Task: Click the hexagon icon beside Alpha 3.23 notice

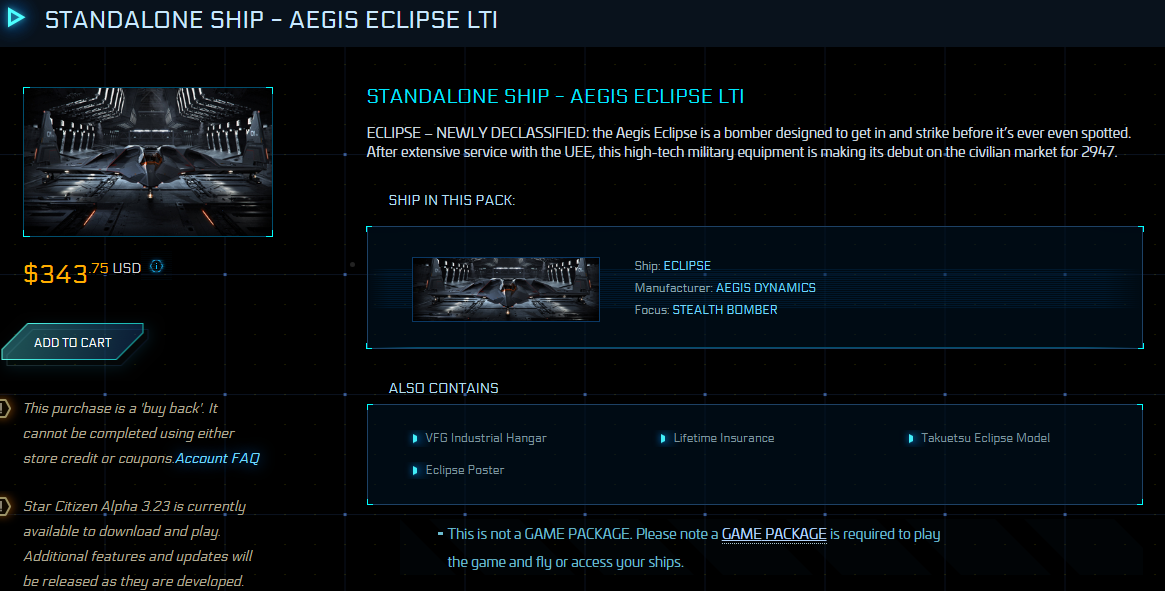Action: pos(4,506)
